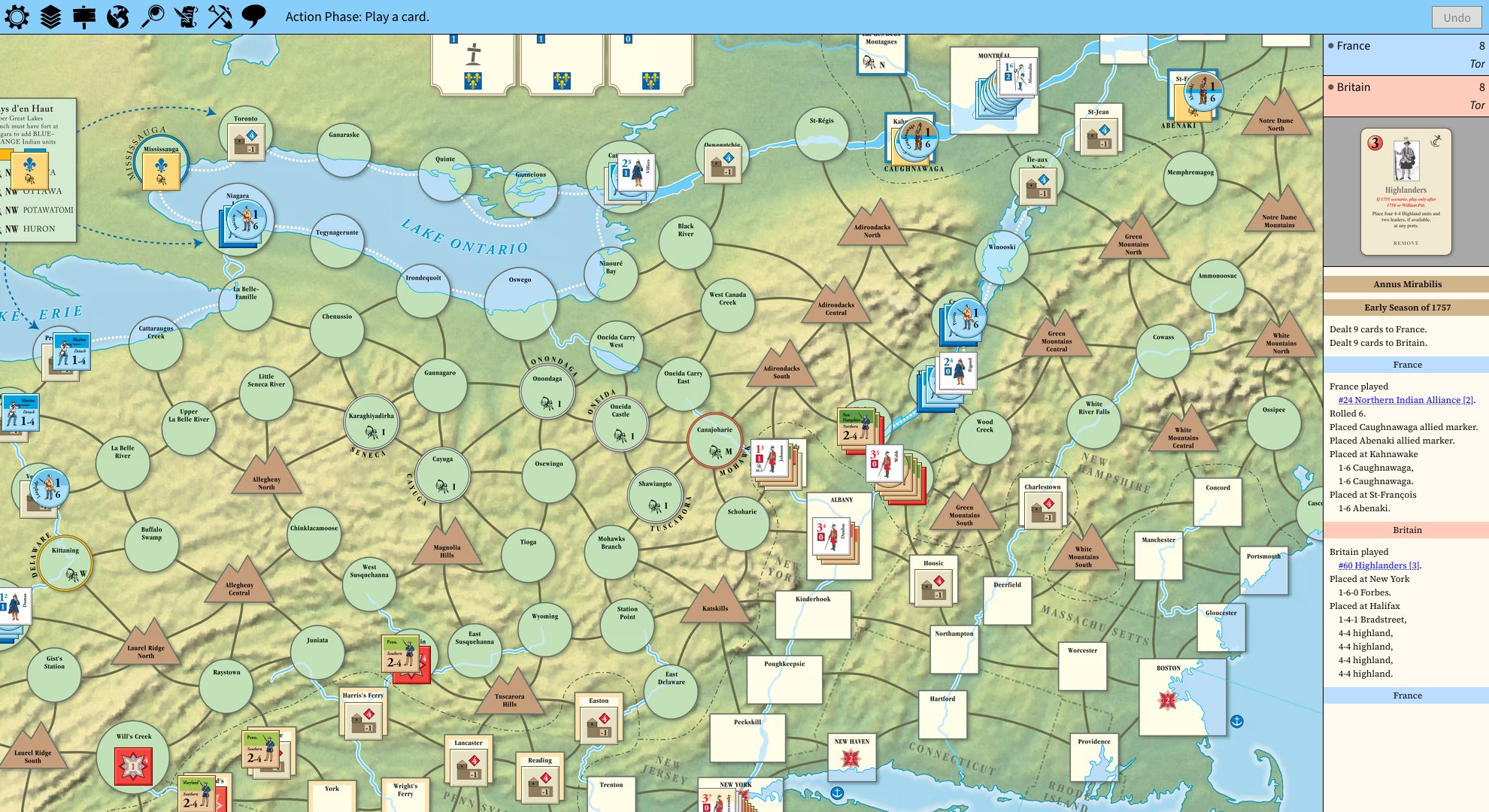This screenshot has height=812, width=1489.
Task: Click the Toronto fort marker
Action: (x=247, y=143)
